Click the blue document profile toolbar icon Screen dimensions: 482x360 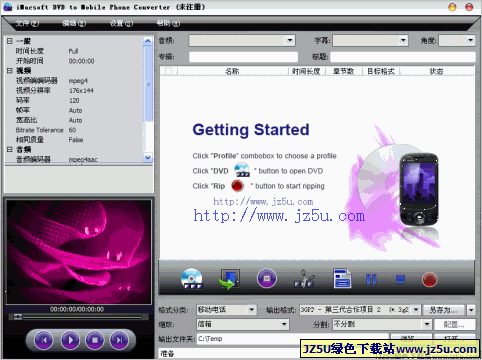tap(342, 278)
